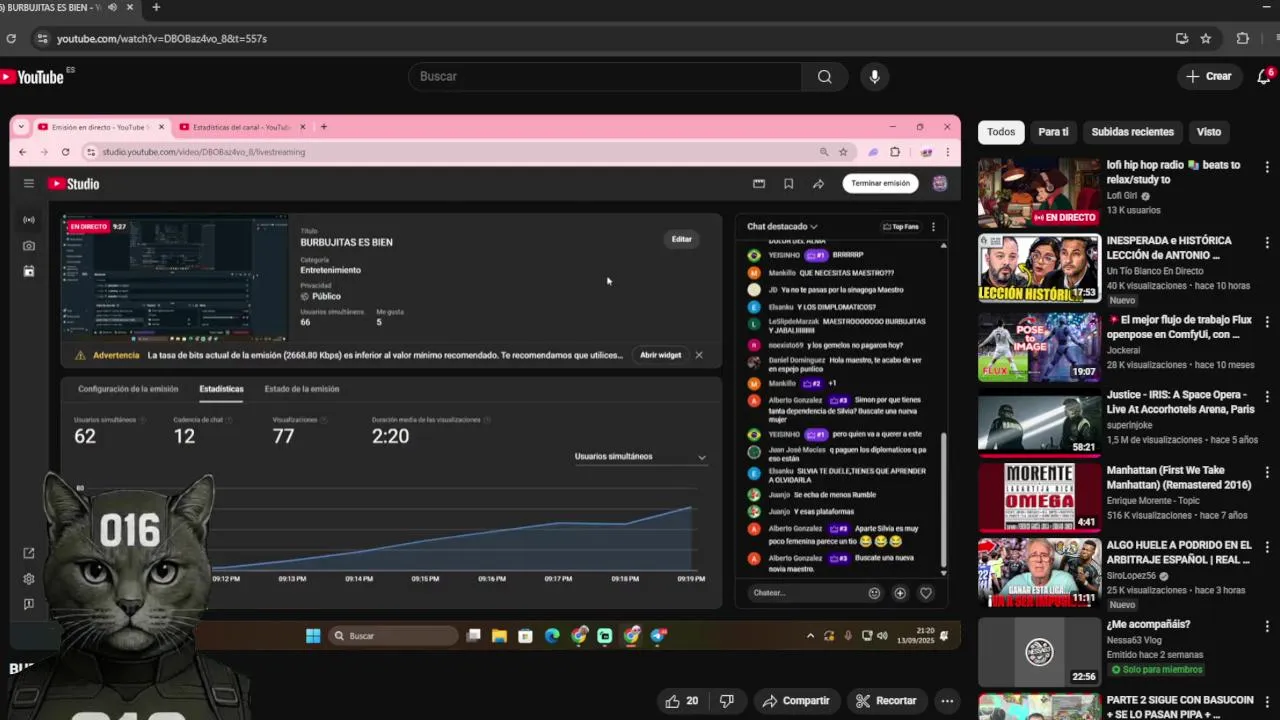Open ¿Me acompañáis? video title
This screenshot has height=720, width=1280.
(1148, 624)
